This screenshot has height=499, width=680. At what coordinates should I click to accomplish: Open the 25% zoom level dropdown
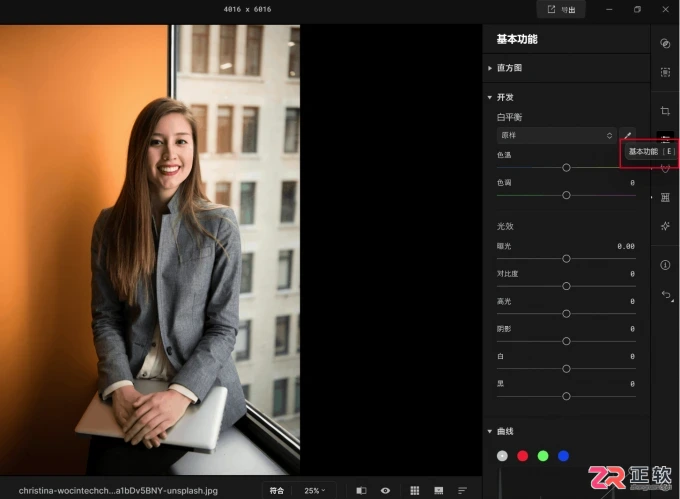pyautogui.click(x=314, y=490)
